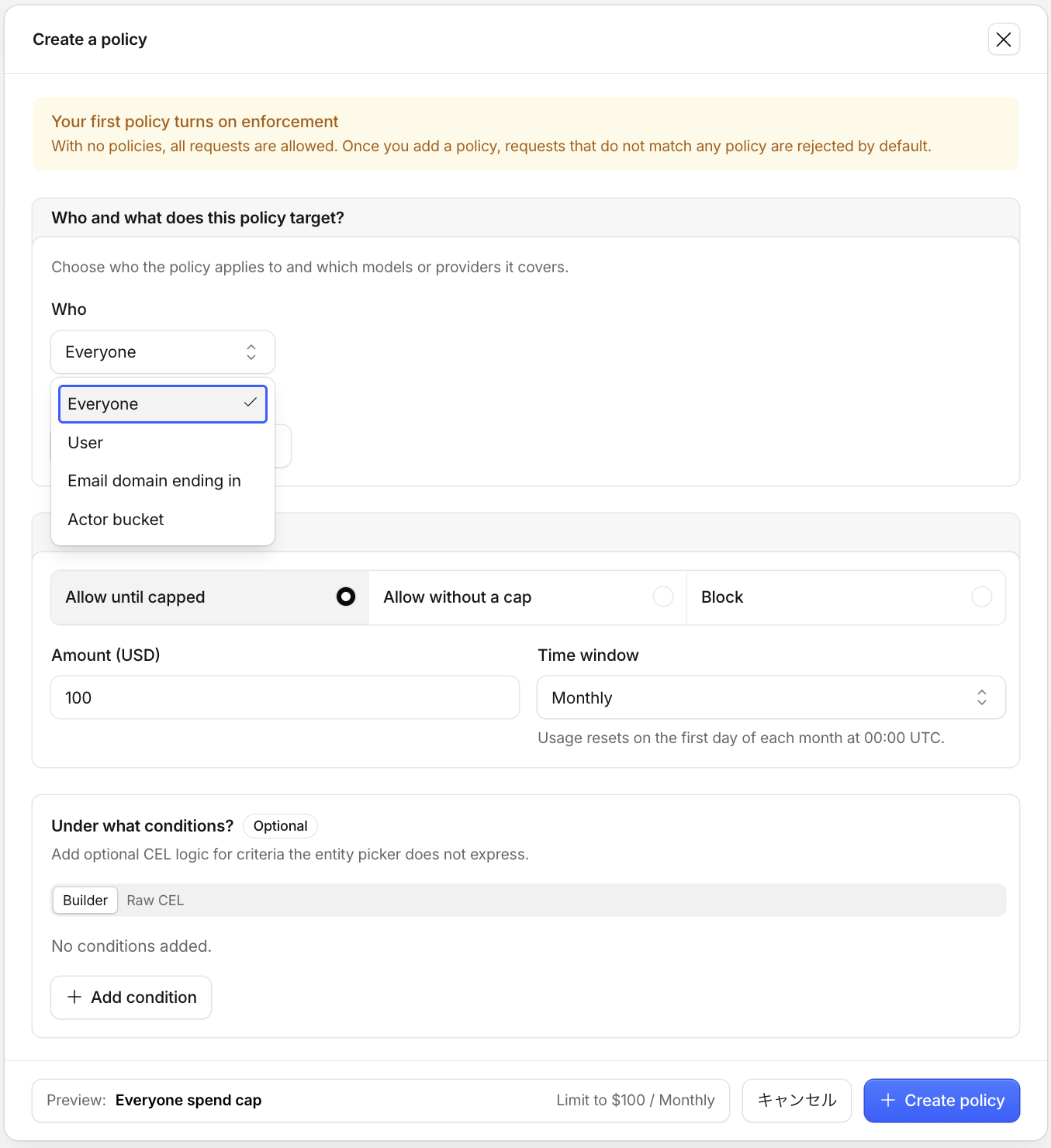
Task: Click the Optional badge label
Action: pyautogui.click(x=280, y=826)
